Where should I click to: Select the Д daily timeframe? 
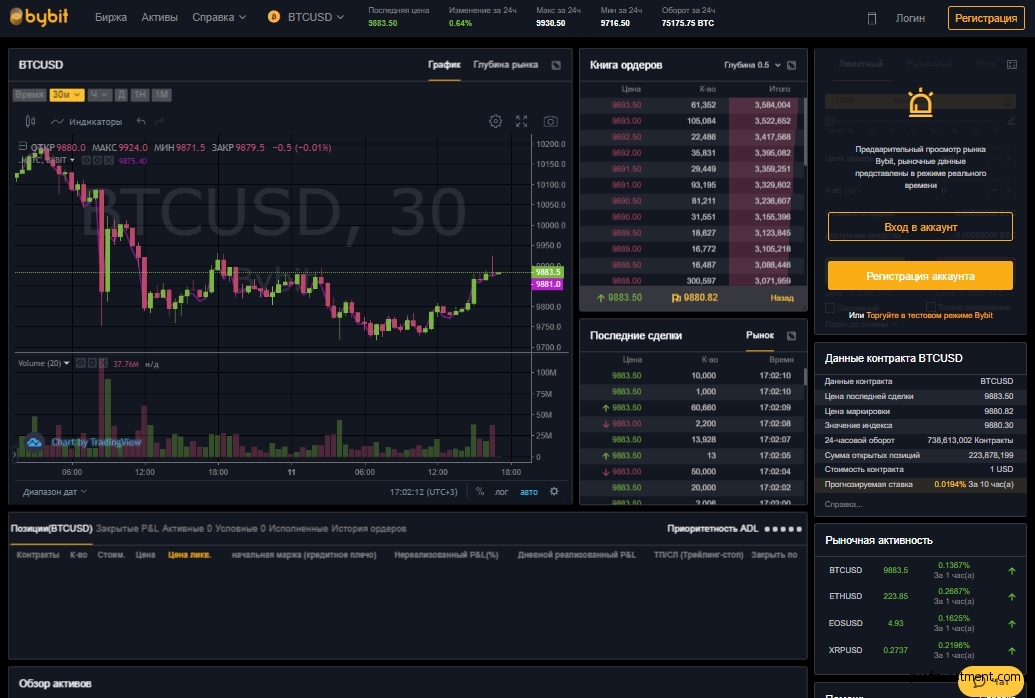pyautogui.click(x=121, y=95)
